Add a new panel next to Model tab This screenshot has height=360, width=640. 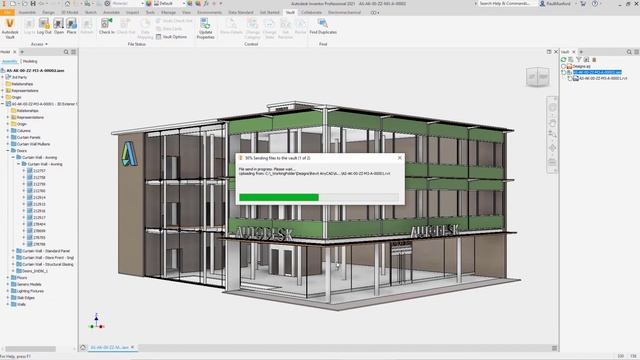(22, 52)
